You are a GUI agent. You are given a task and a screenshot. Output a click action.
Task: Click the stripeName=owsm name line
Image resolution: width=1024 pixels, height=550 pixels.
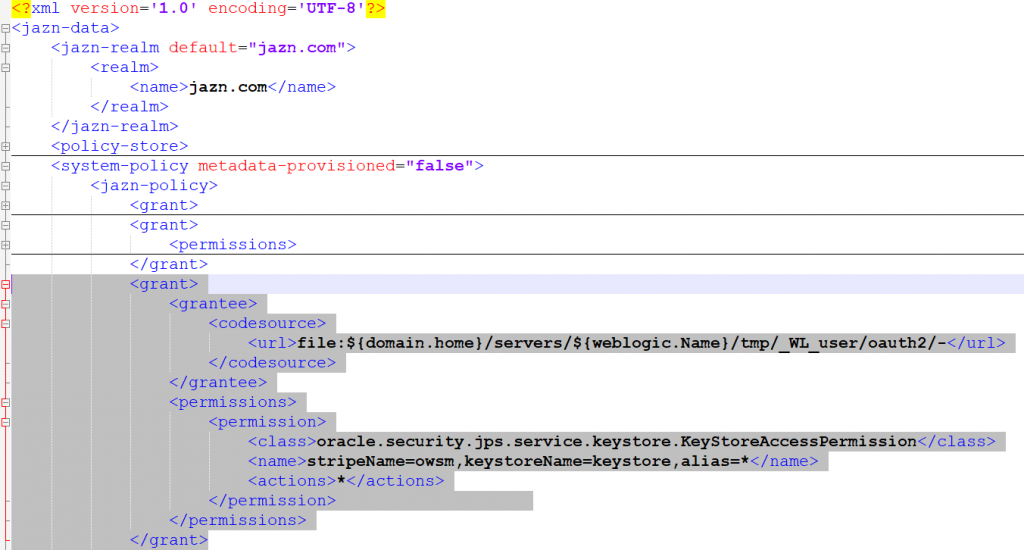[533, 461]
